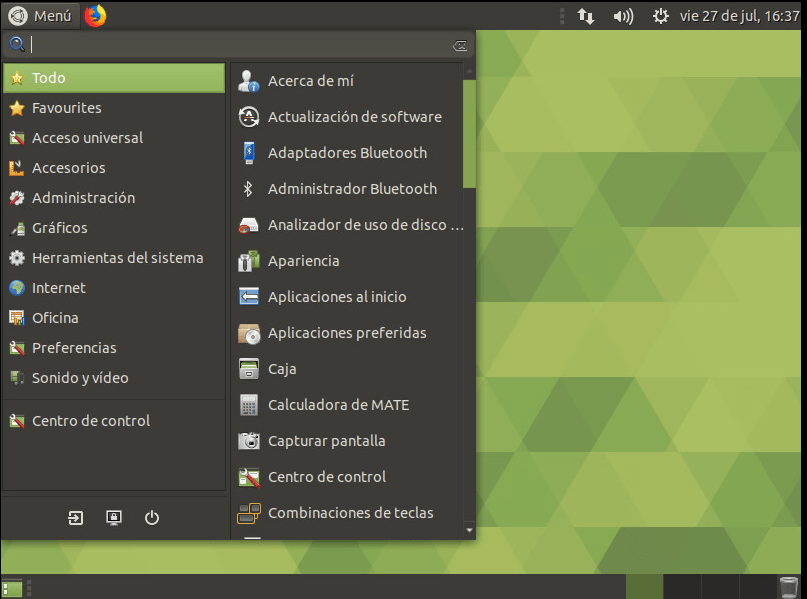Screen dimensions: 807x599
Task: Click the lock screen button
Action: click(113, 517)
